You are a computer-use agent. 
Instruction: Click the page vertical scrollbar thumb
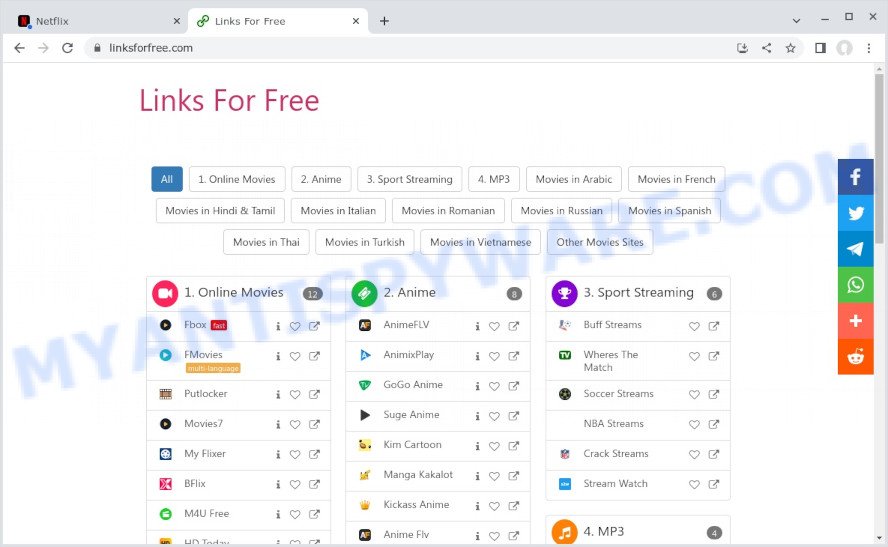coord(879,159)
